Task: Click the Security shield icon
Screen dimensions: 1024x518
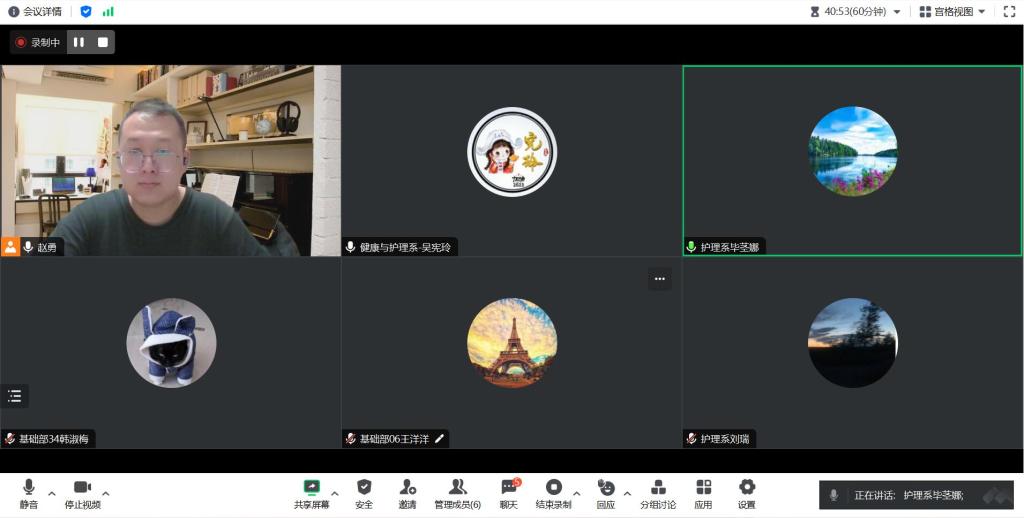Action: click(x=364, y=487)
